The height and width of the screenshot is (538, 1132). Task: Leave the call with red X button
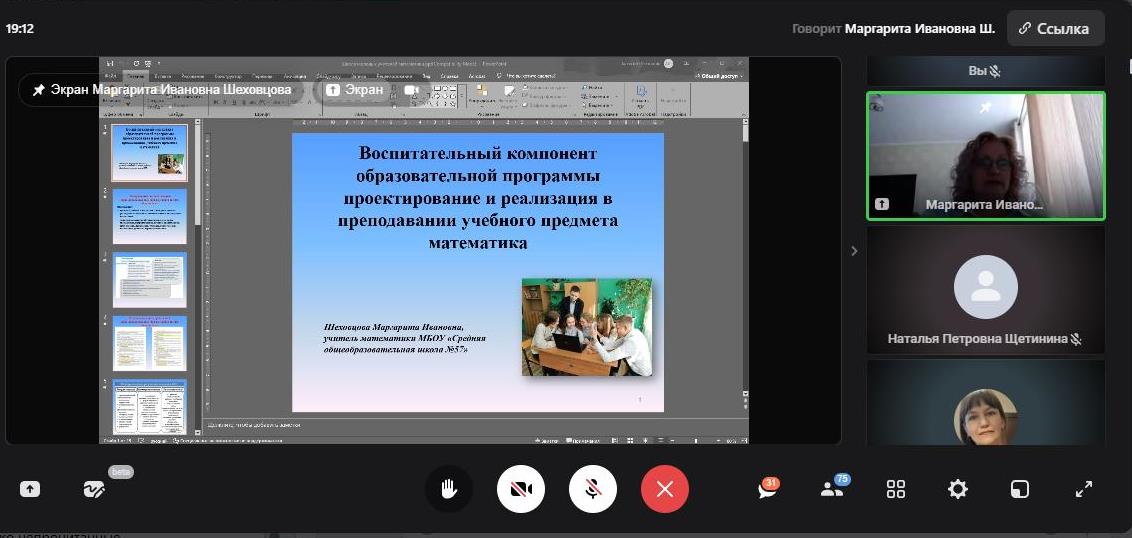[x=665, y=489]
